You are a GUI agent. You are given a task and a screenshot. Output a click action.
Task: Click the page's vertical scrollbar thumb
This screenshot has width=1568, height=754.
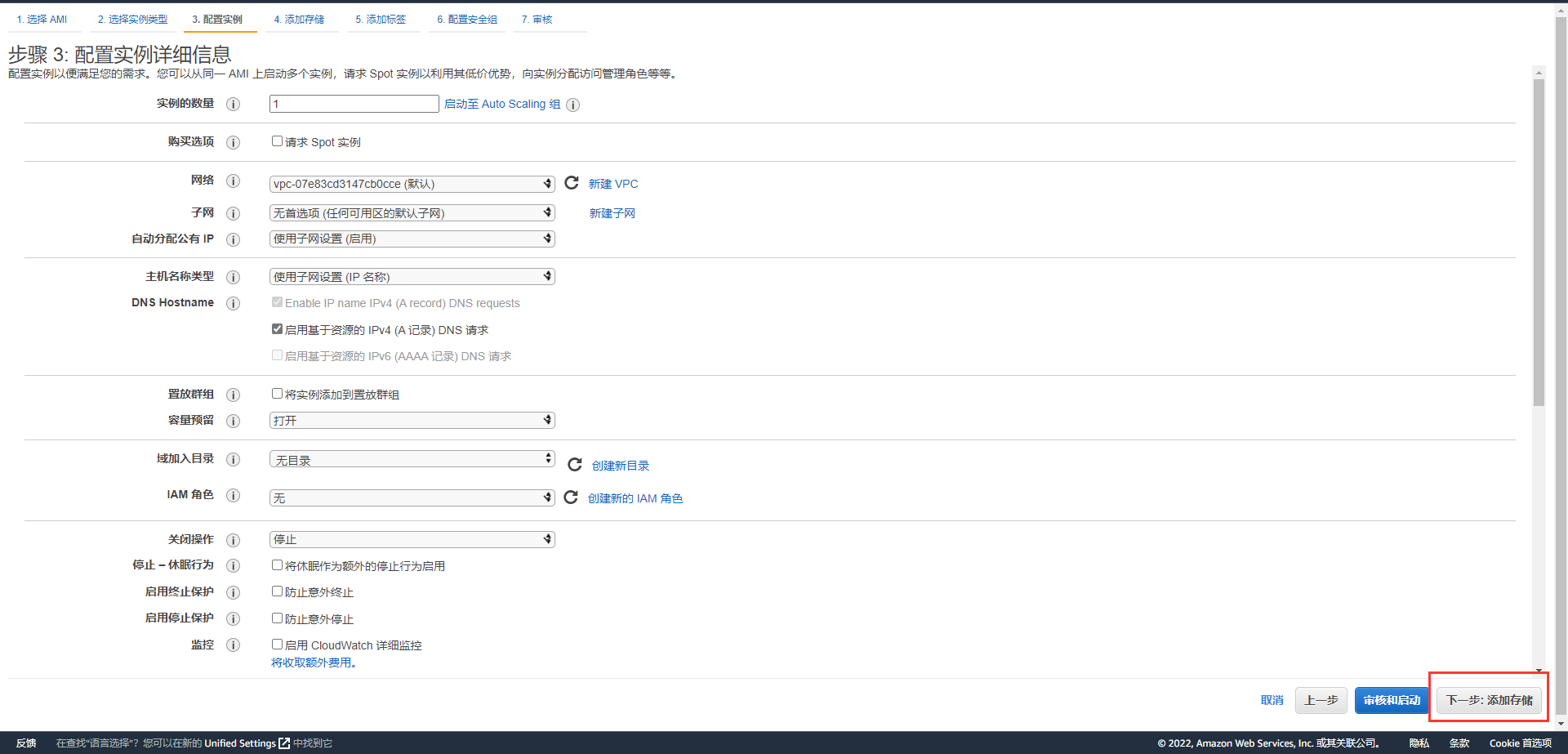pos(1539,245)
